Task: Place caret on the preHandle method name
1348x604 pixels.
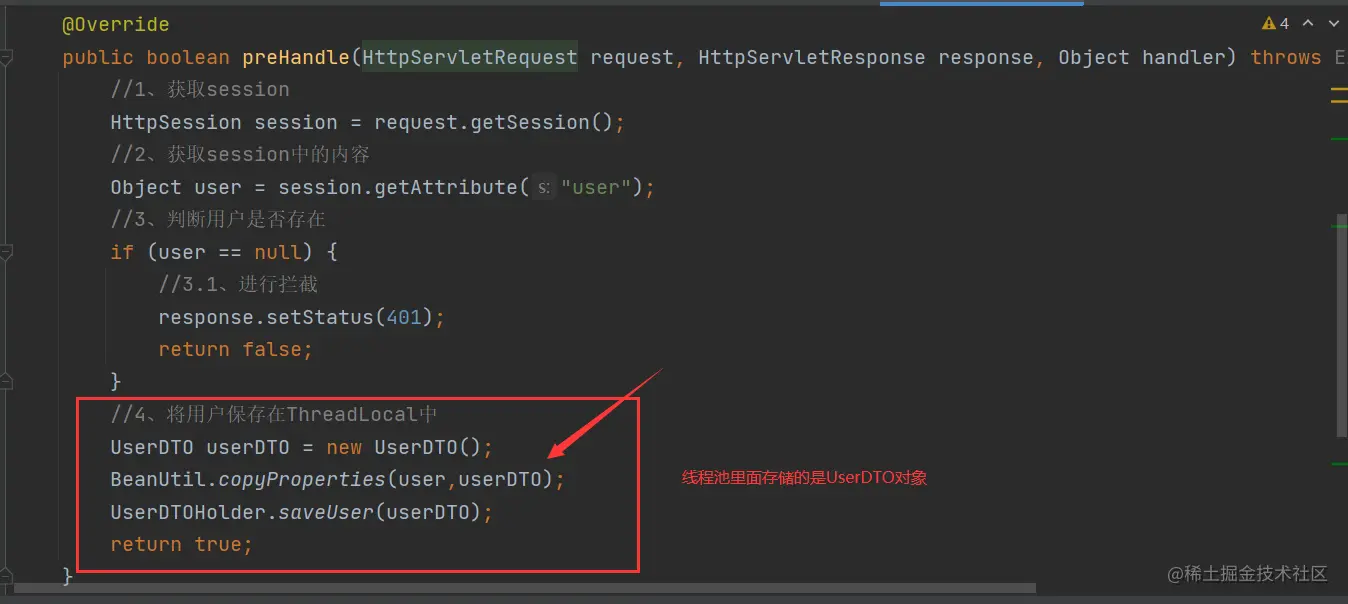Action: (x=296, y=57)
